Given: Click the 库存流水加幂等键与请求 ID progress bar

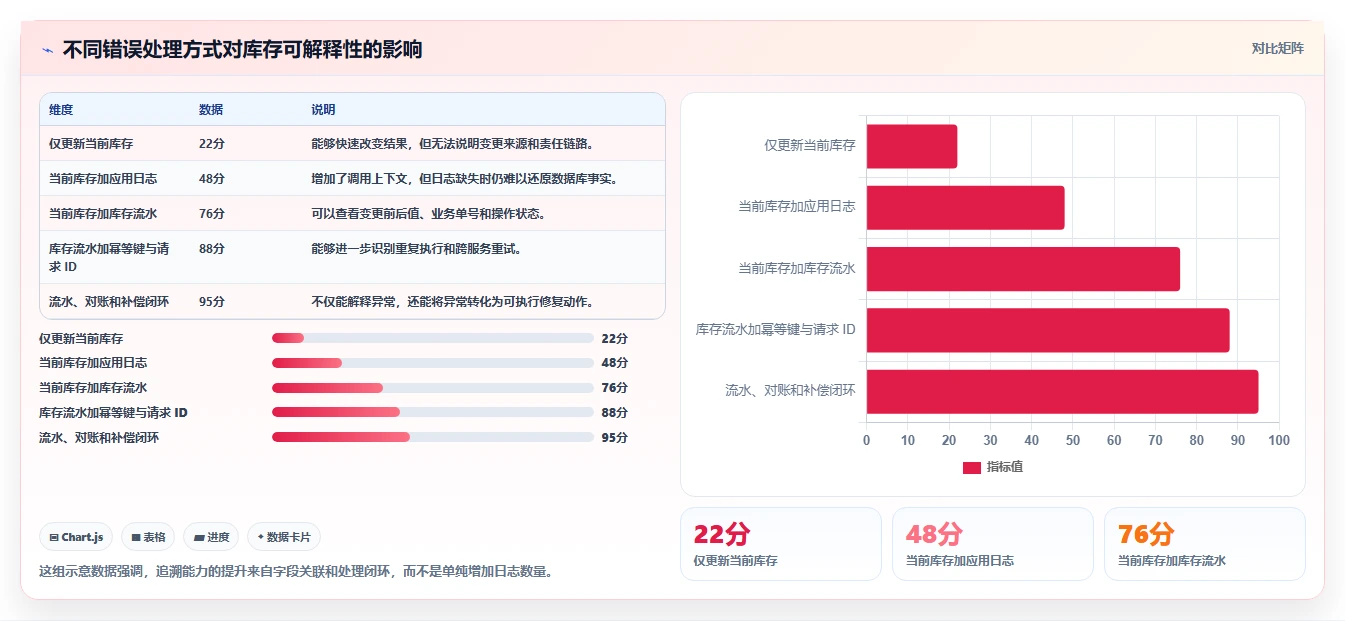Looking at the screenshot, I should [433, 412].
